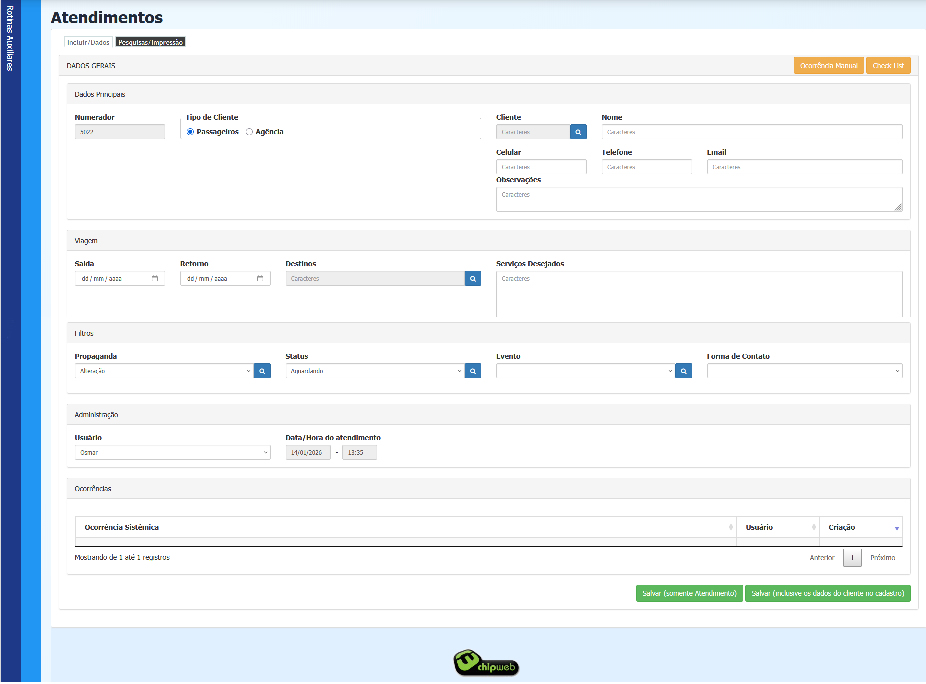Click into the Observações text area

pos(699,199)
